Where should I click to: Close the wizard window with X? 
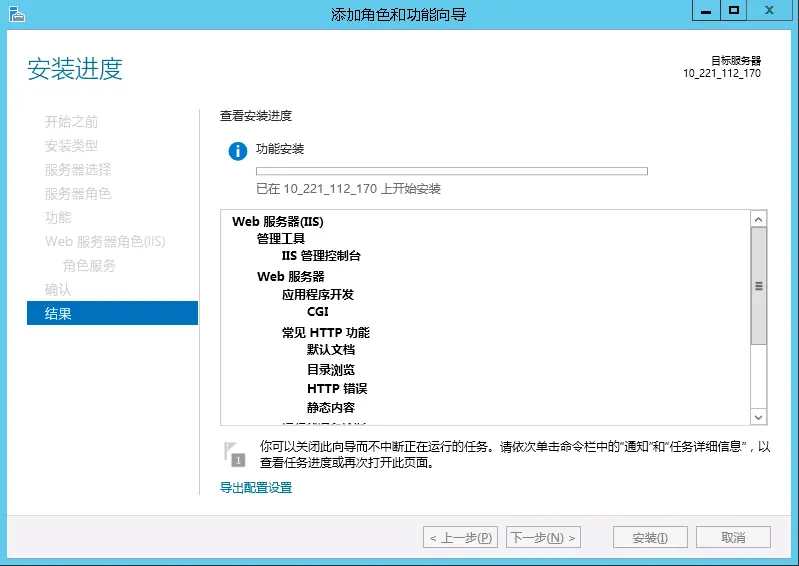769,11
